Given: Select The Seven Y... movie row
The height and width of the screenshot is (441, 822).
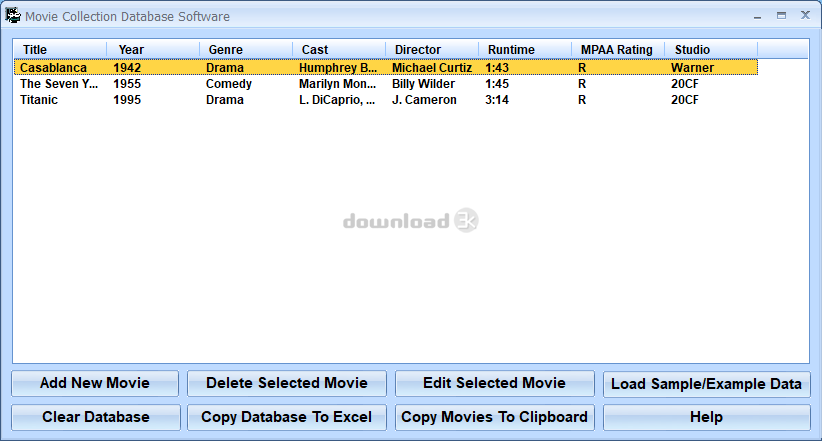Looking at the screenshot, I should coord(386,84).
